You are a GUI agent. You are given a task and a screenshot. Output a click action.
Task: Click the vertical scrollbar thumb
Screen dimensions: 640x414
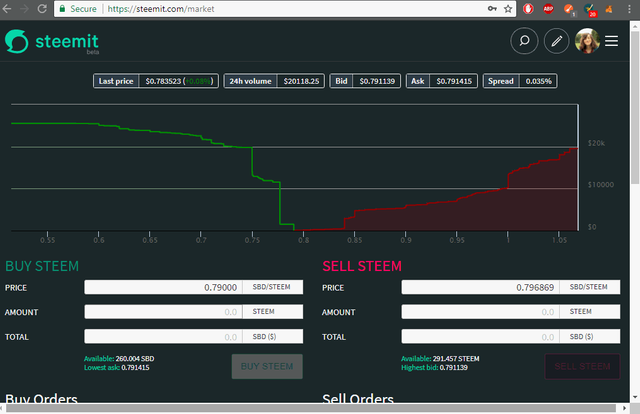click(x=635, y=106)
